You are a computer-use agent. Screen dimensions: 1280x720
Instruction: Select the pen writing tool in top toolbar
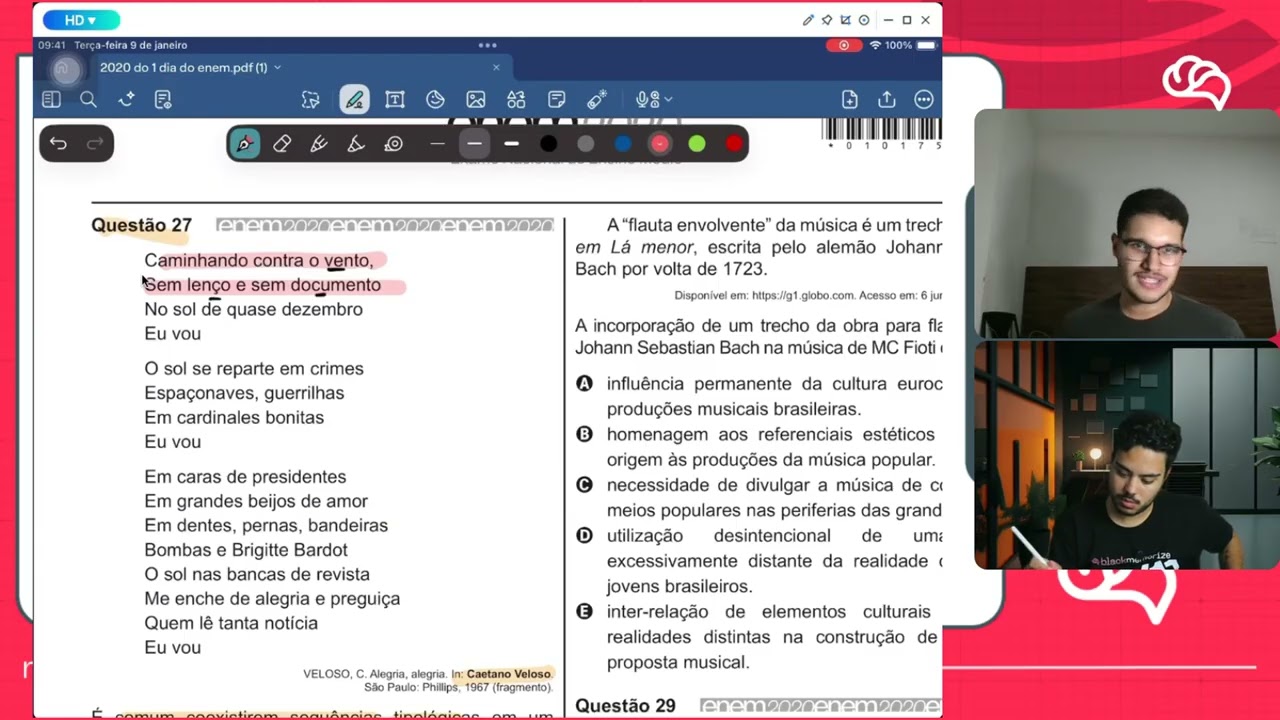(x=354, y=99)
